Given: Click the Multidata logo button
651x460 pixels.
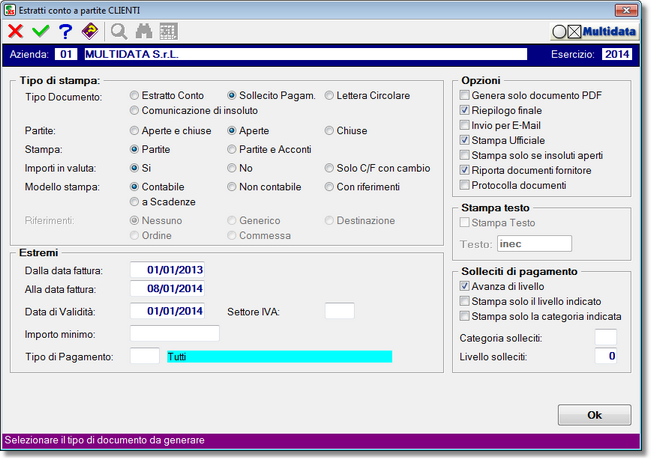Looking at the screenshot, I should coord(594,32).
